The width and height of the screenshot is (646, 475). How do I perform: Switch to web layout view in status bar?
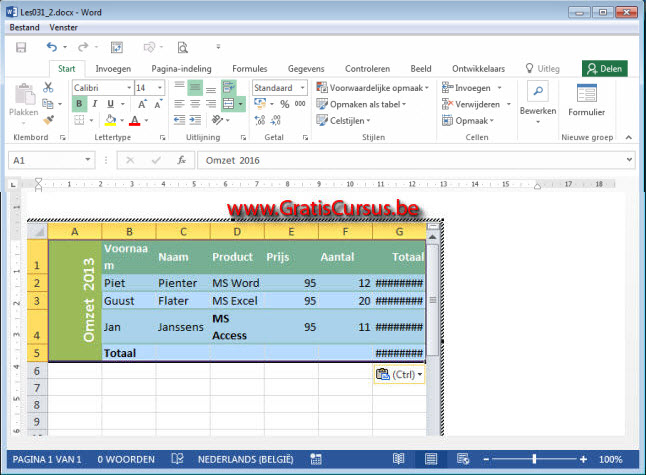pyautogui.click(x=463, y=459)
